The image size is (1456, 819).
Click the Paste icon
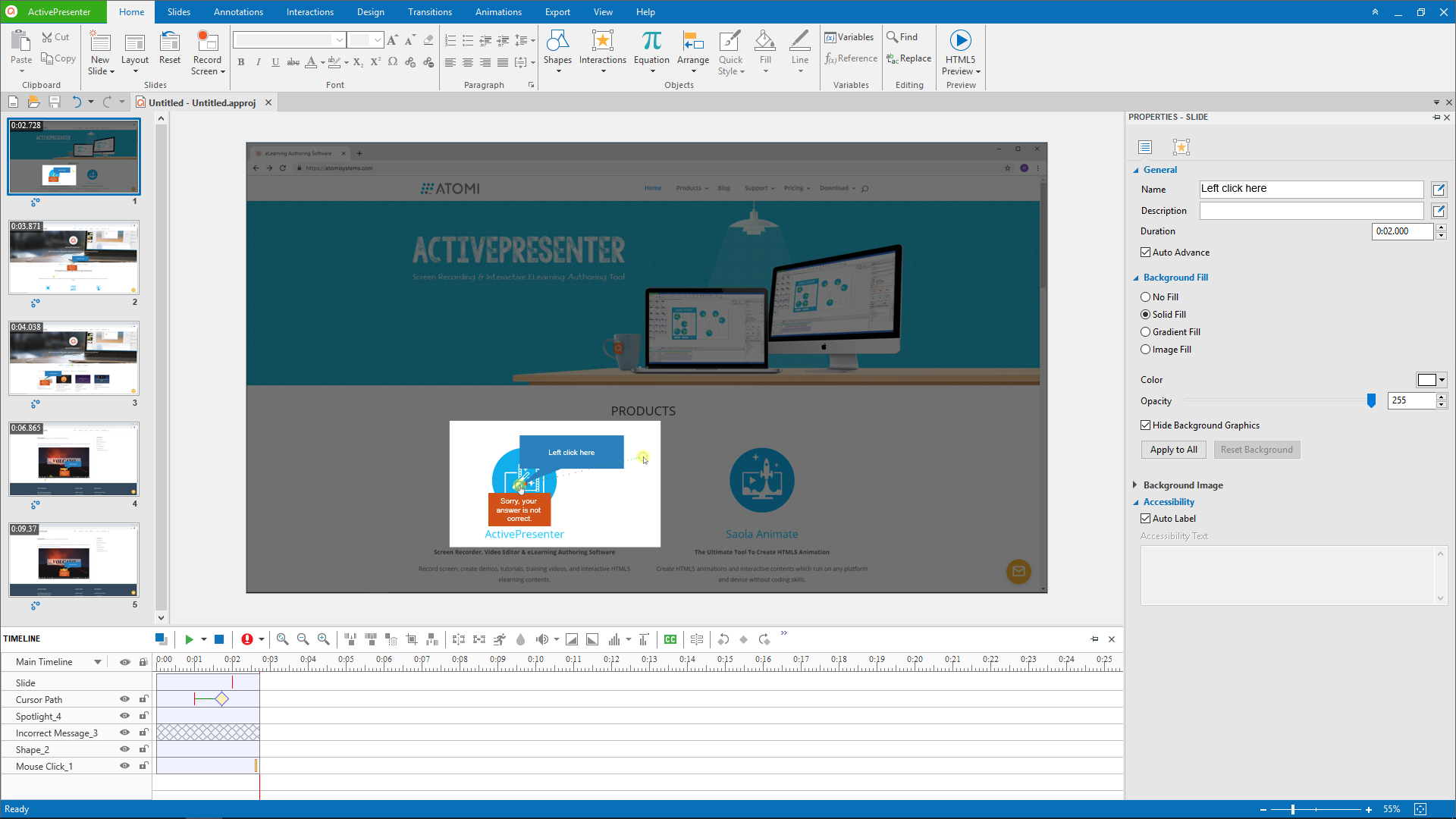[x=21, y=41]
